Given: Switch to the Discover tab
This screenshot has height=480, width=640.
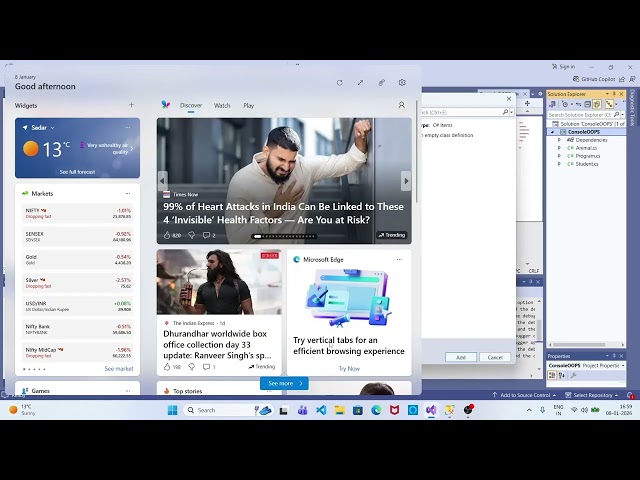Looking at the screenshot, I should click(x=191, y=105).
